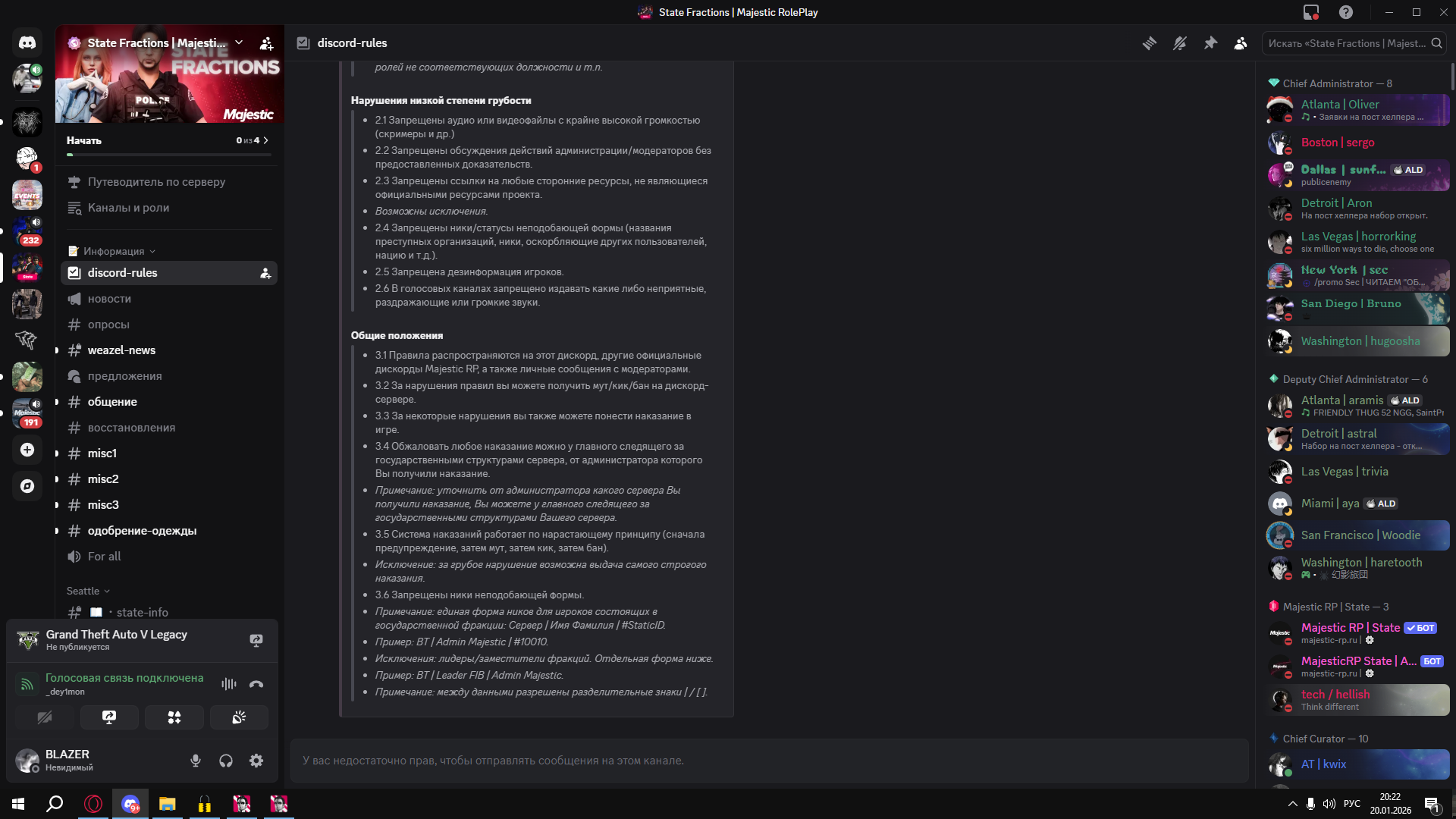Open Discord direct messages home icon
The image size is (1456, 819).
tap(27, 42)
